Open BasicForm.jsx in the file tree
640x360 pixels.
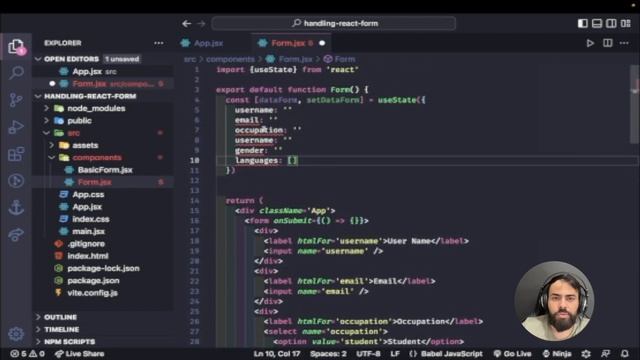coord(105,170)
